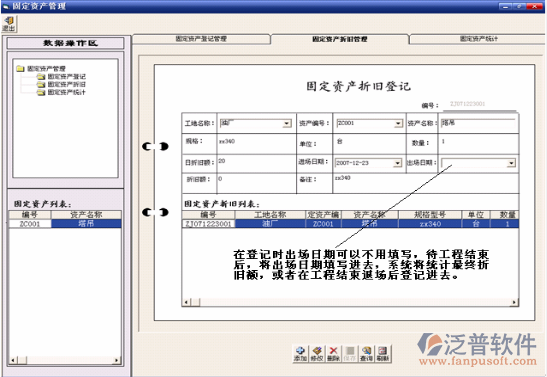This screenshot has height=377, width=547.
Task: Click the 资产名称 field showing 塔吊
Action: [478, 123]
